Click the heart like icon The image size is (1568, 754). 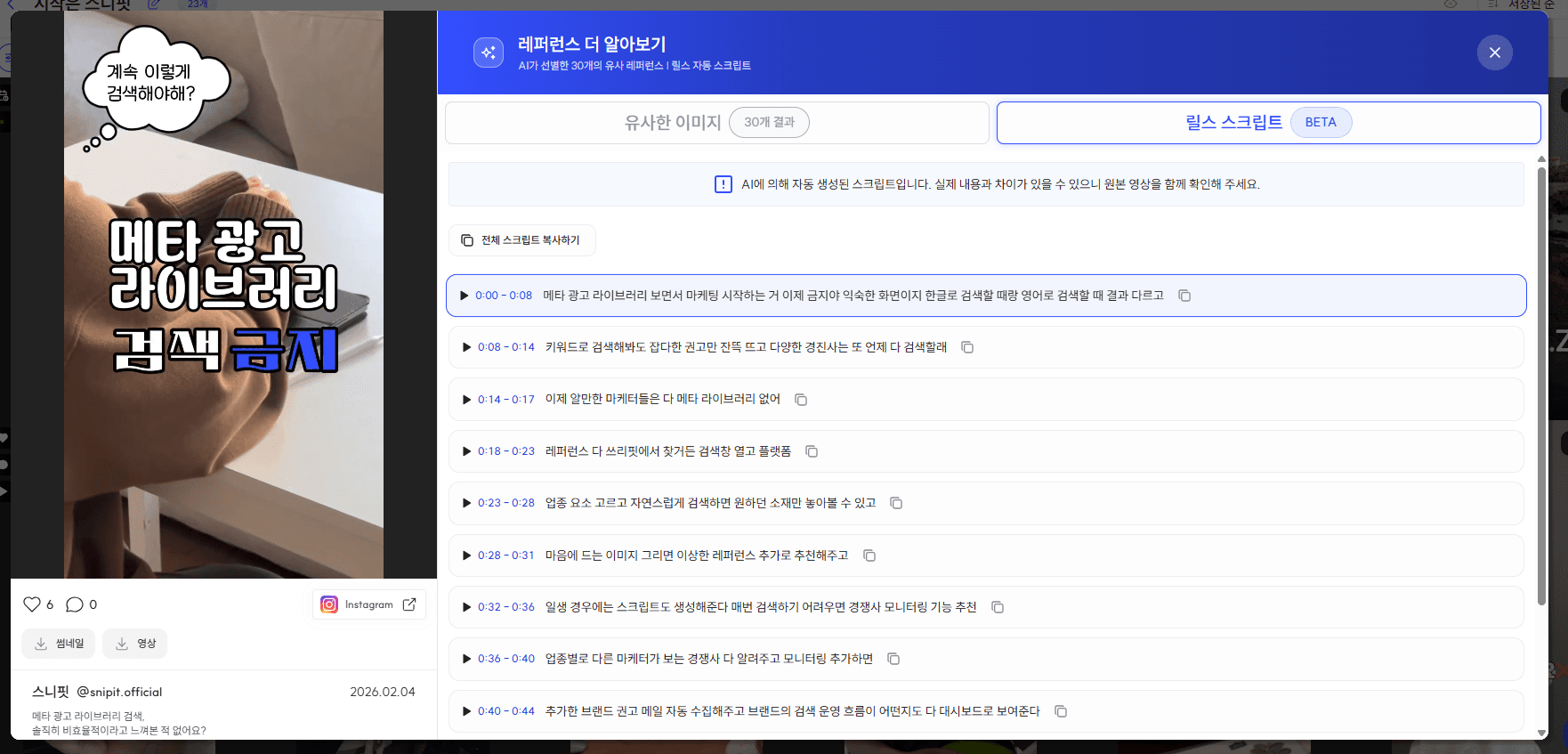pyautogui.click(x=32, y=604)
